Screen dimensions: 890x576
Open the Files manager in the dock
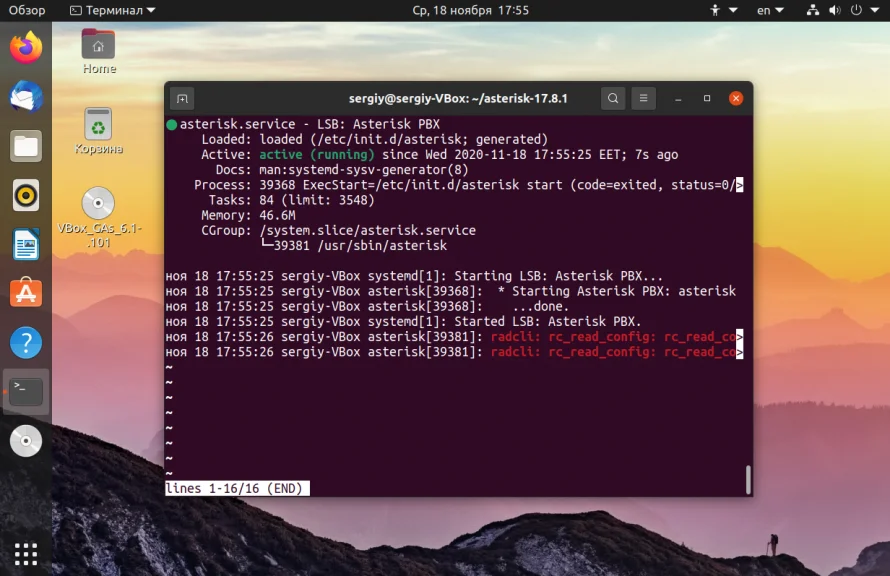tap(26, 146)
